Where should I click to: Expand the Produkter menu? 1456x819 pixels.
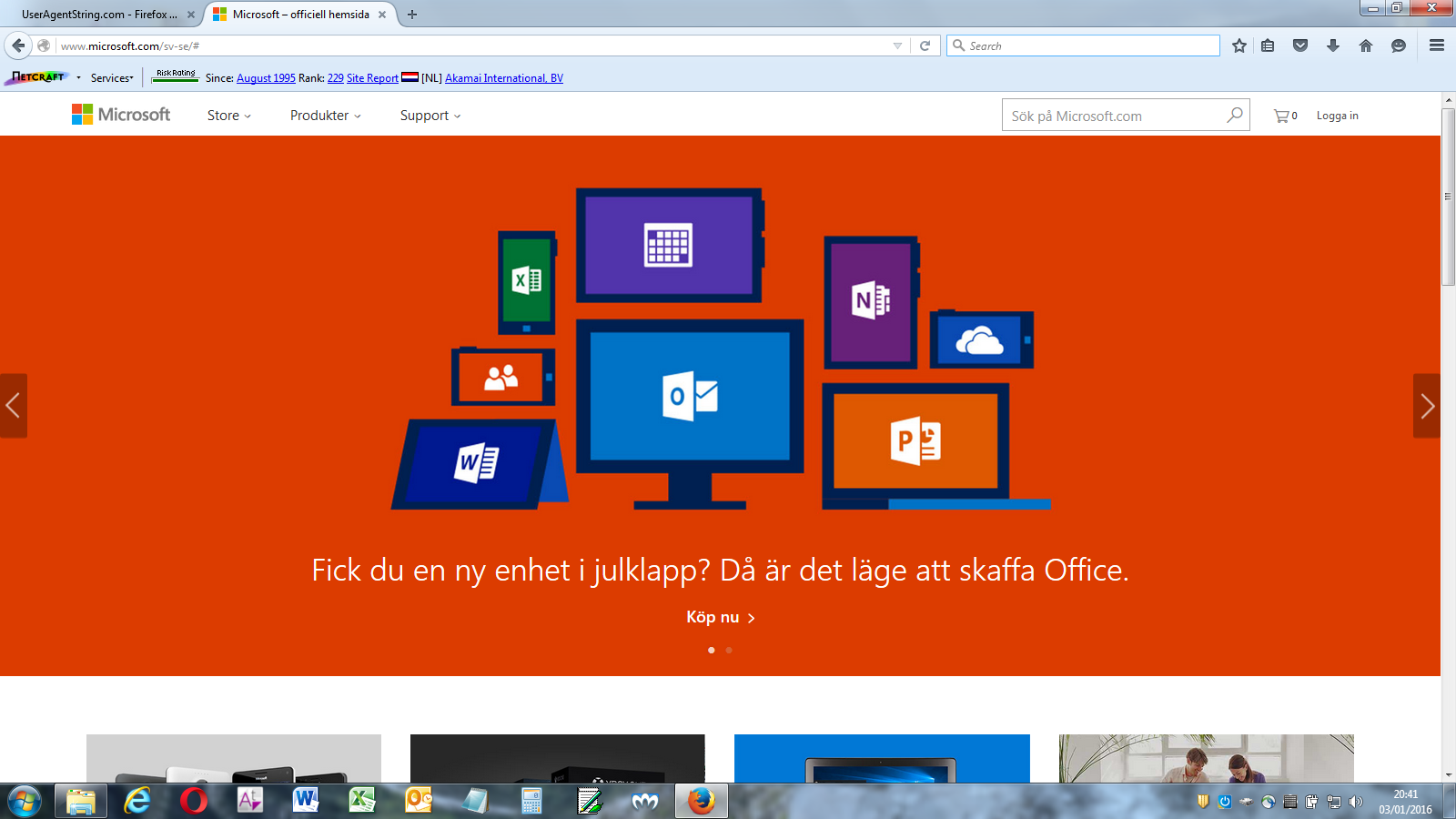click(326, 116)
